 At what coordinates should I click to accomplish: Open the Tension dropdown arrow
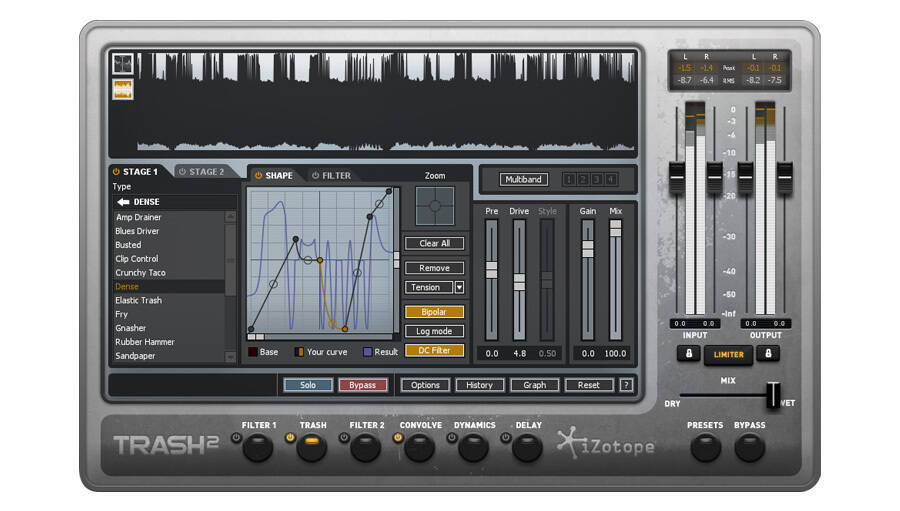click(459, 287)
